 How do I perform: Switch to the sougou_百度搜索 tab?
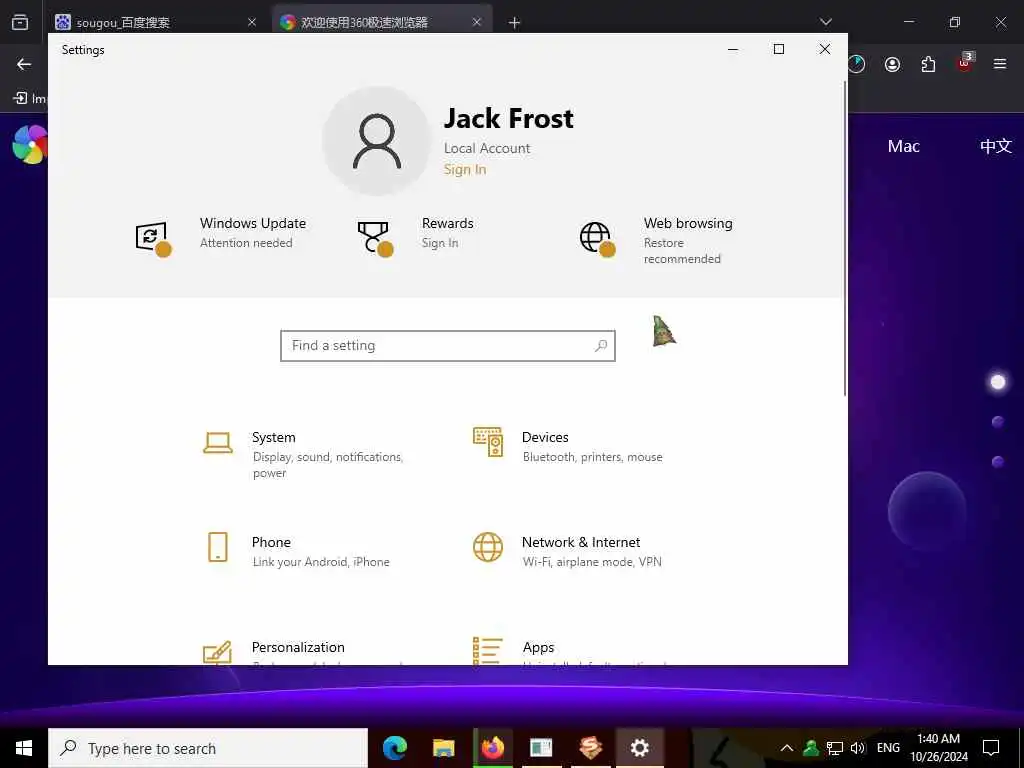pos(155,22)
